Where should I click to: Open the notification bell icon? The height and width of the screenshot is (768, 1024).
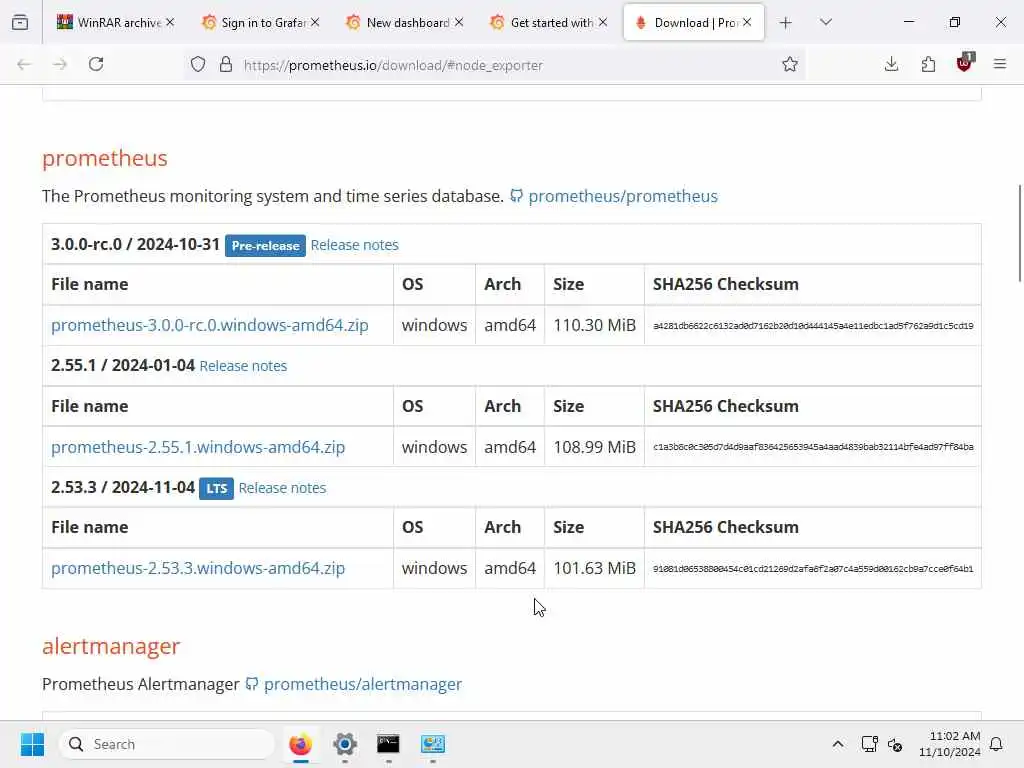click(997, 744)
